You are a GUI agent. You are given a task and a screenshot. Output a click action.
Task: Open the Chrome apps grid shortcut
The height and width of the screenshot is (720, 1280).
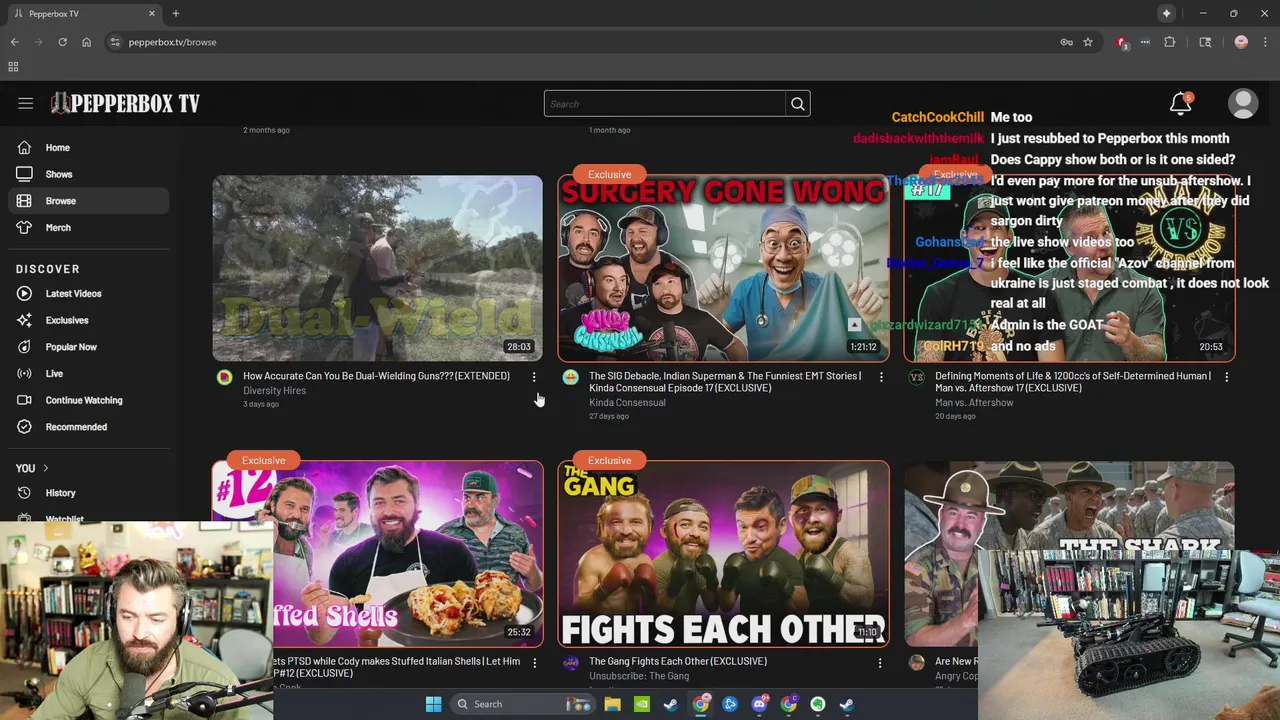click(13, 67)
